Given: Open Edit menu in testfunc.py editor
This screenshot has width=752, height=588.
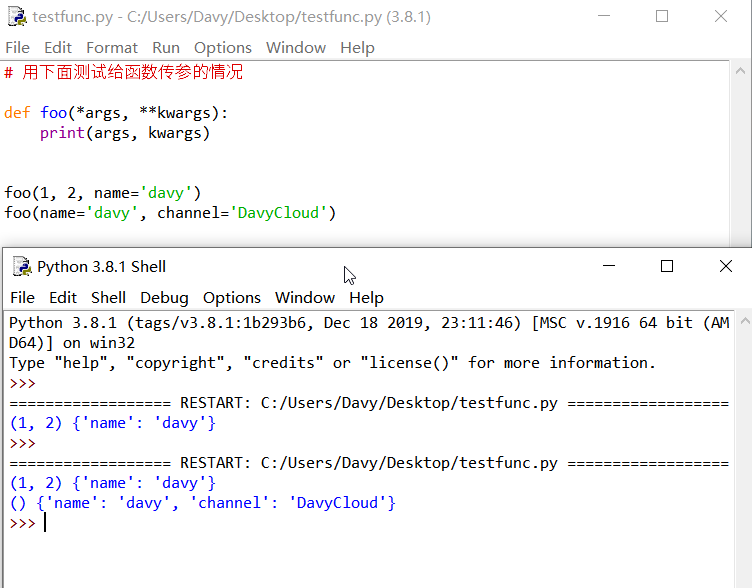Looking at the screenshot, I should [58, 47].
